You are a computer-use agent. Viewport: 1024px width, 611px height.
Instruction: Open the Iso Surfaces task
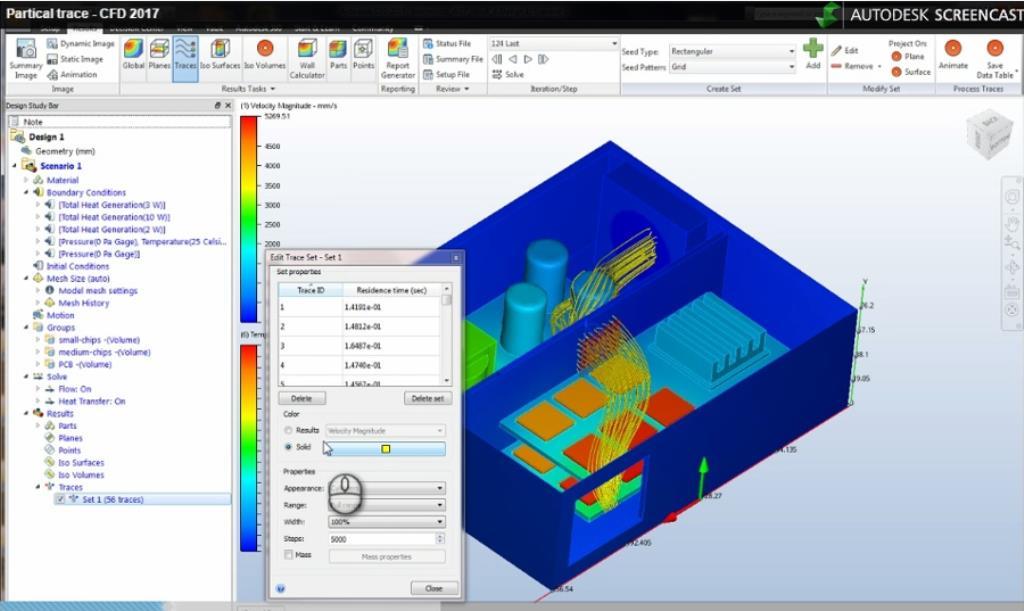click(x=220, y=54)
